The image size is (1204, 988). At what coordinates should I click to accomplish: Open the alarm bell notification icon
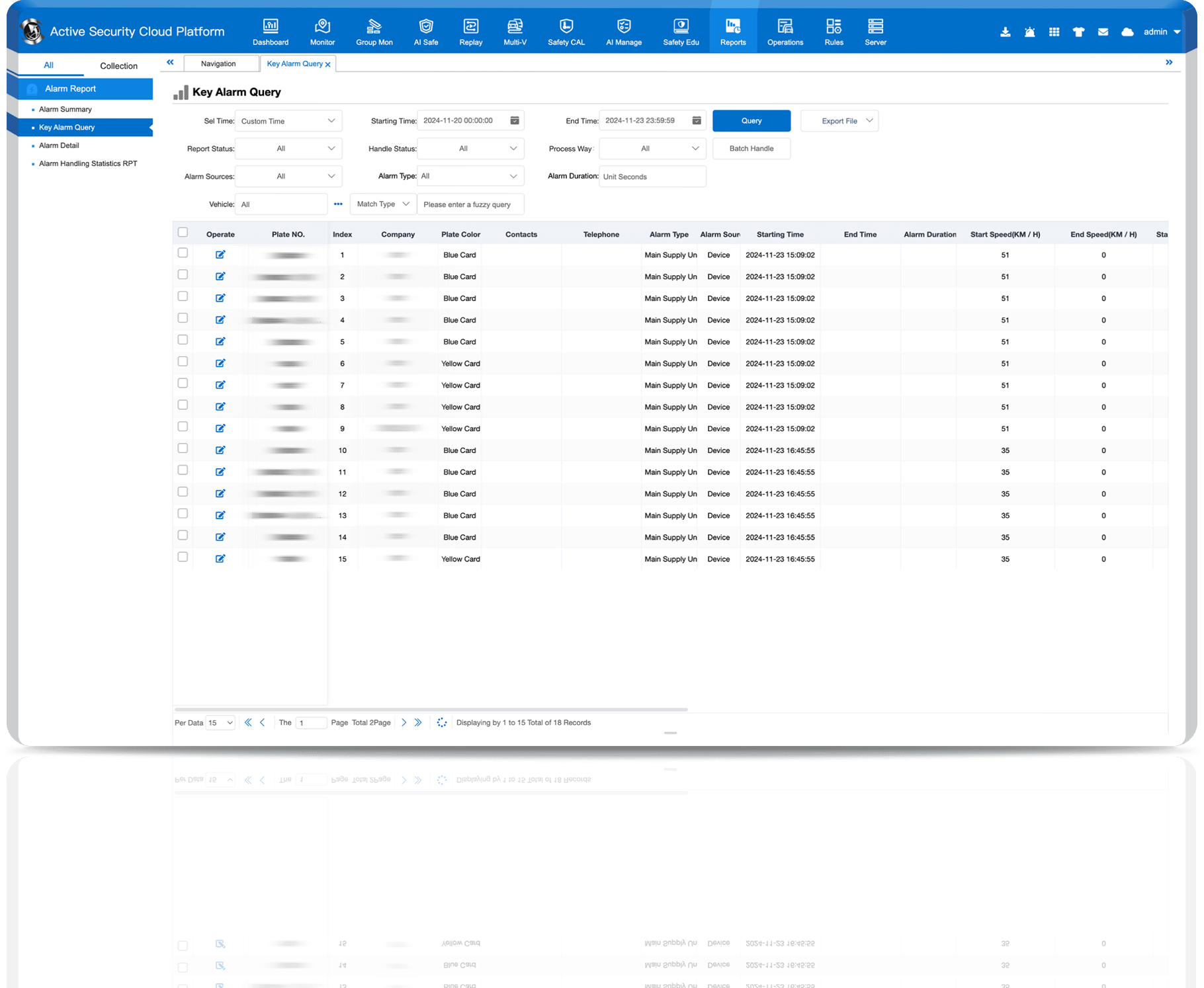click(1029, 32)
